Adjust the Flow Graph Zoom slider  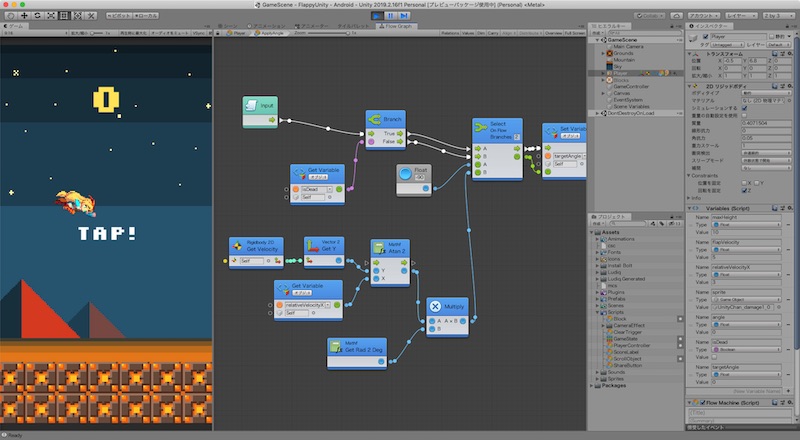click(x=329, y=33)
